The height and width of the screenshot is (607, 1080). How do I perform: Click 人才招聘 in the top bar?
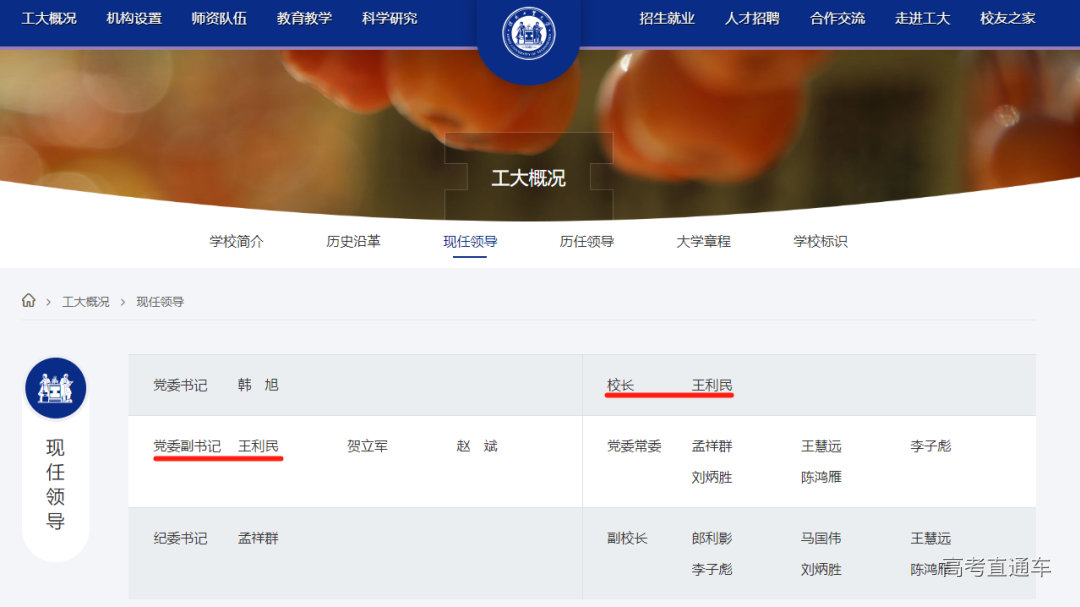752,18
